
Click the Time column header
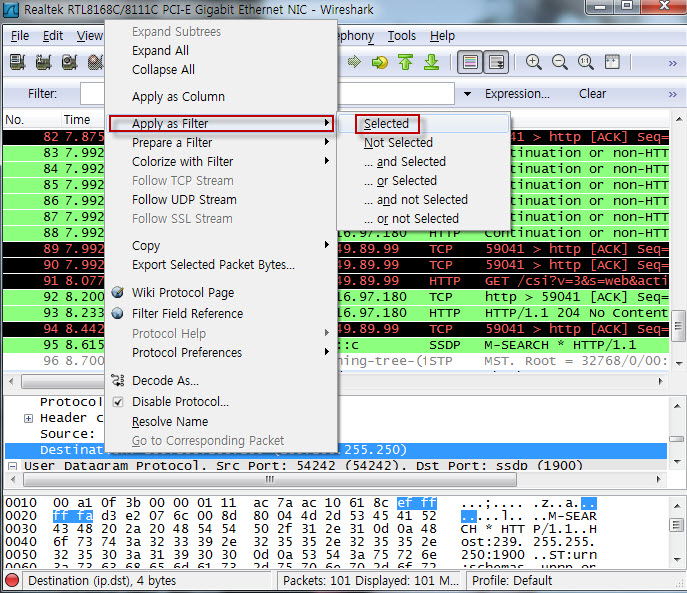point(77,119)
